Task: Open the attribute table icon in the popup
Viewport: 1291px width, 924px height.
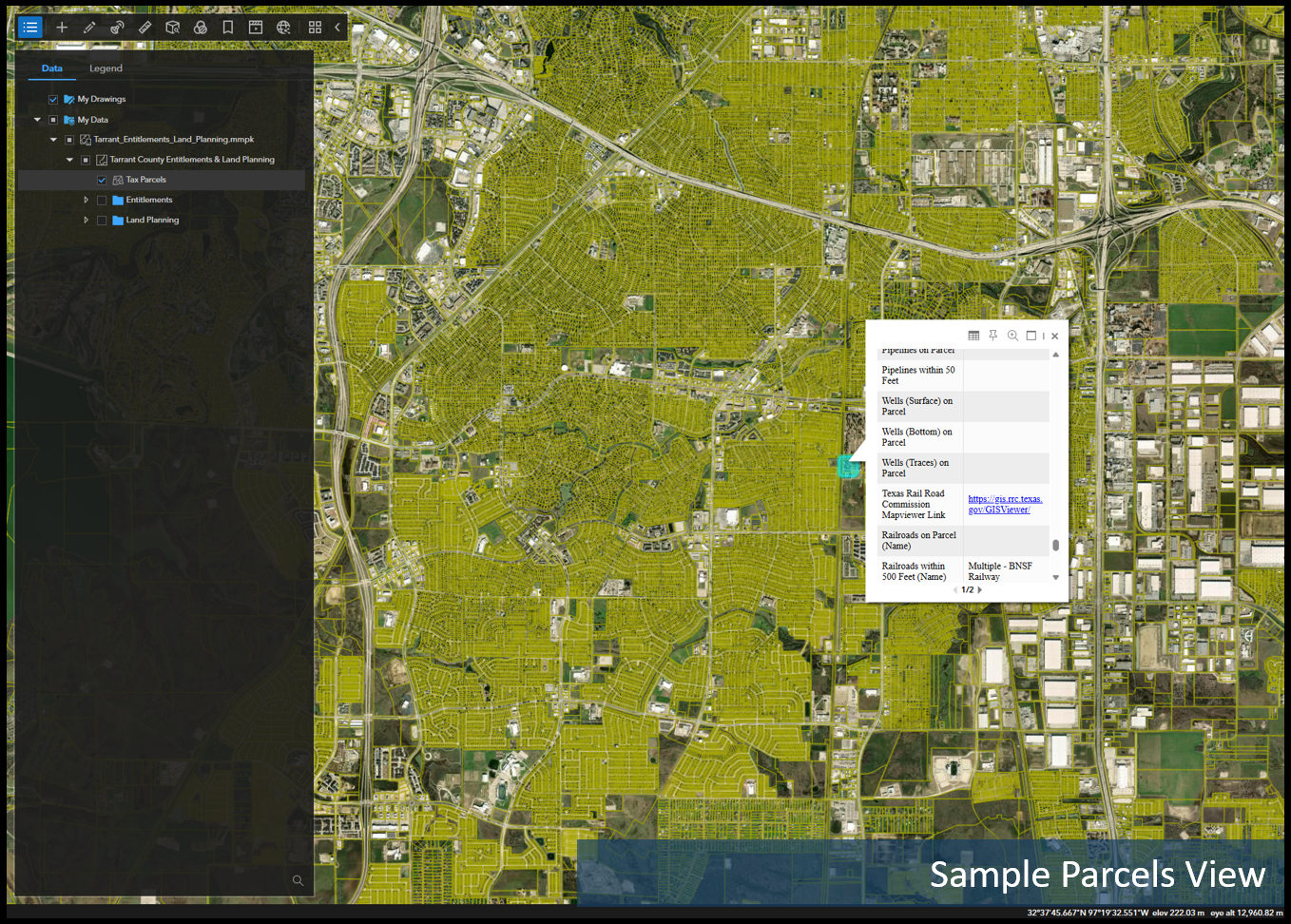Action: 973,336
